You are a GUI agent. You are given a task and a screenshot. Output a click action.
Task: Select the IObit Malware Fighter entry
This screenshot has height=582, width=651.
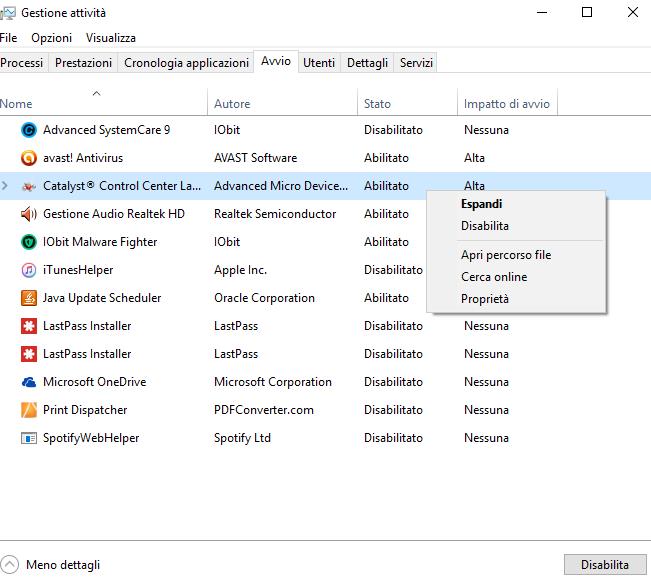click(100, 242)
